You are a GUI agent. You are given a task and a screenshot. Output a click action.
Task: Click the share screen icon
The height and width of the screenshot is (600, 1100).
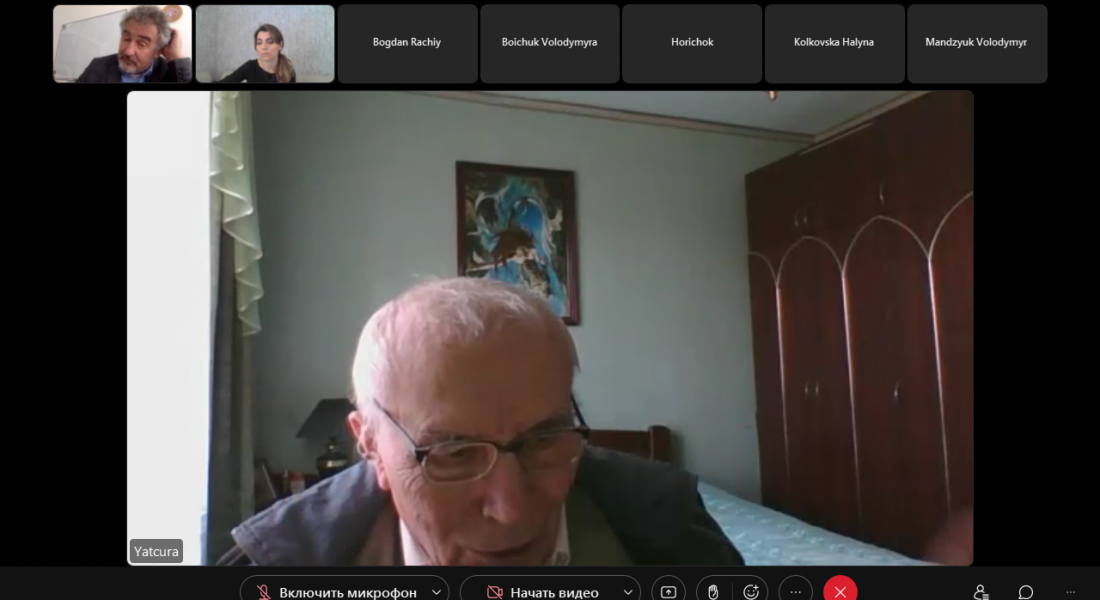pyautogui.click(x=669, y=591)
